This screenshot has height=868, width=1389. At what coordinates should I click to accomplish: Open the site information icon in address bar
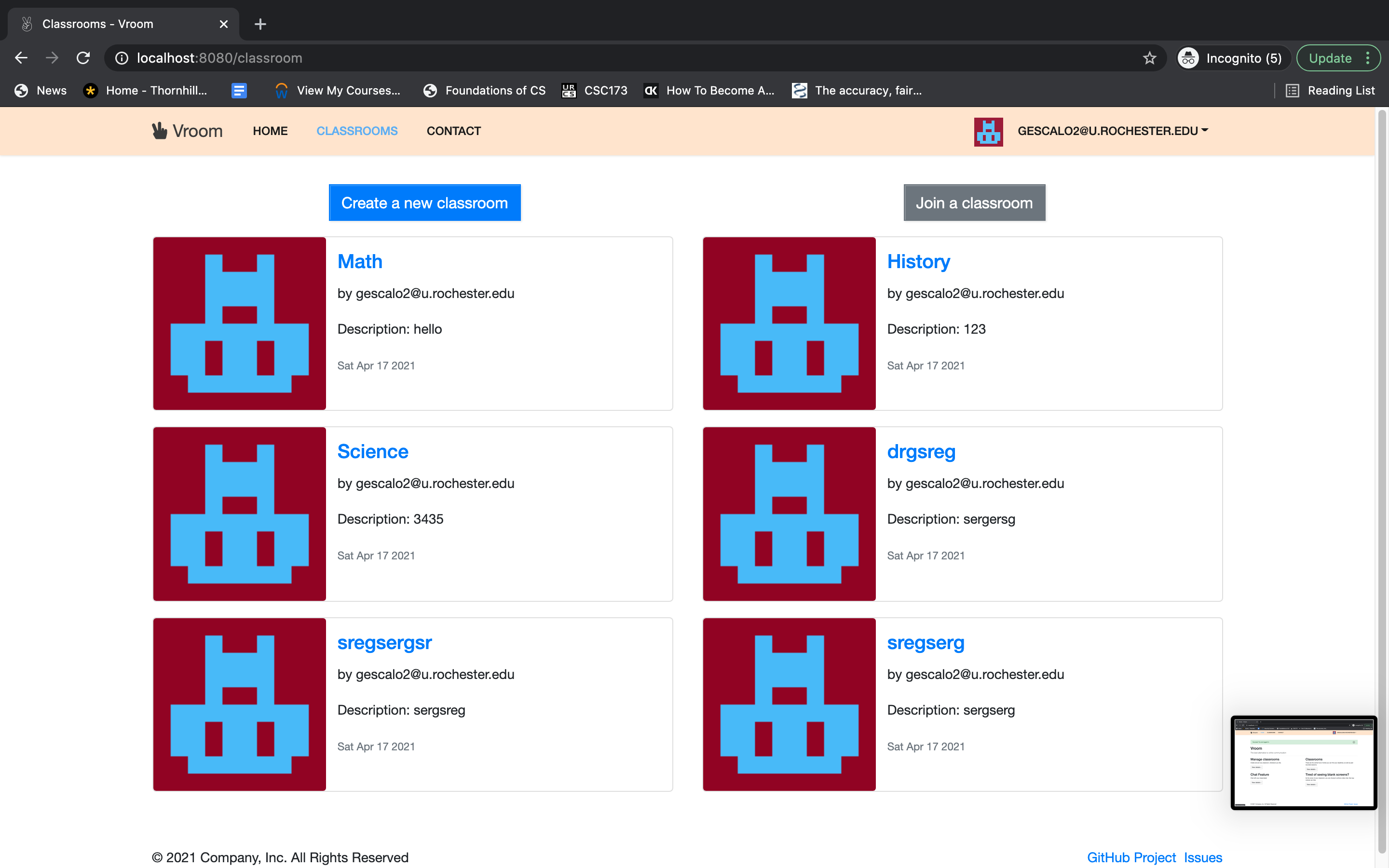click(122, 58)
